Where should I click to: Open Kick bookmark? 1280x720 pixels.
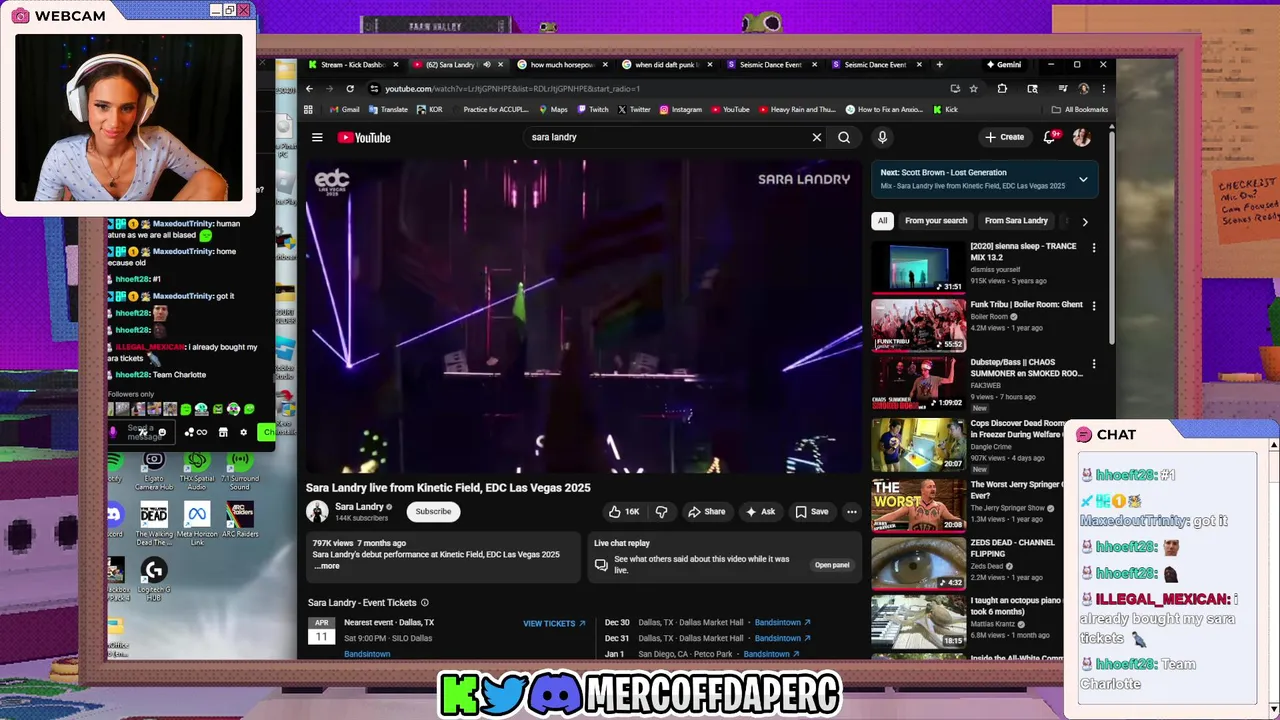946,109
